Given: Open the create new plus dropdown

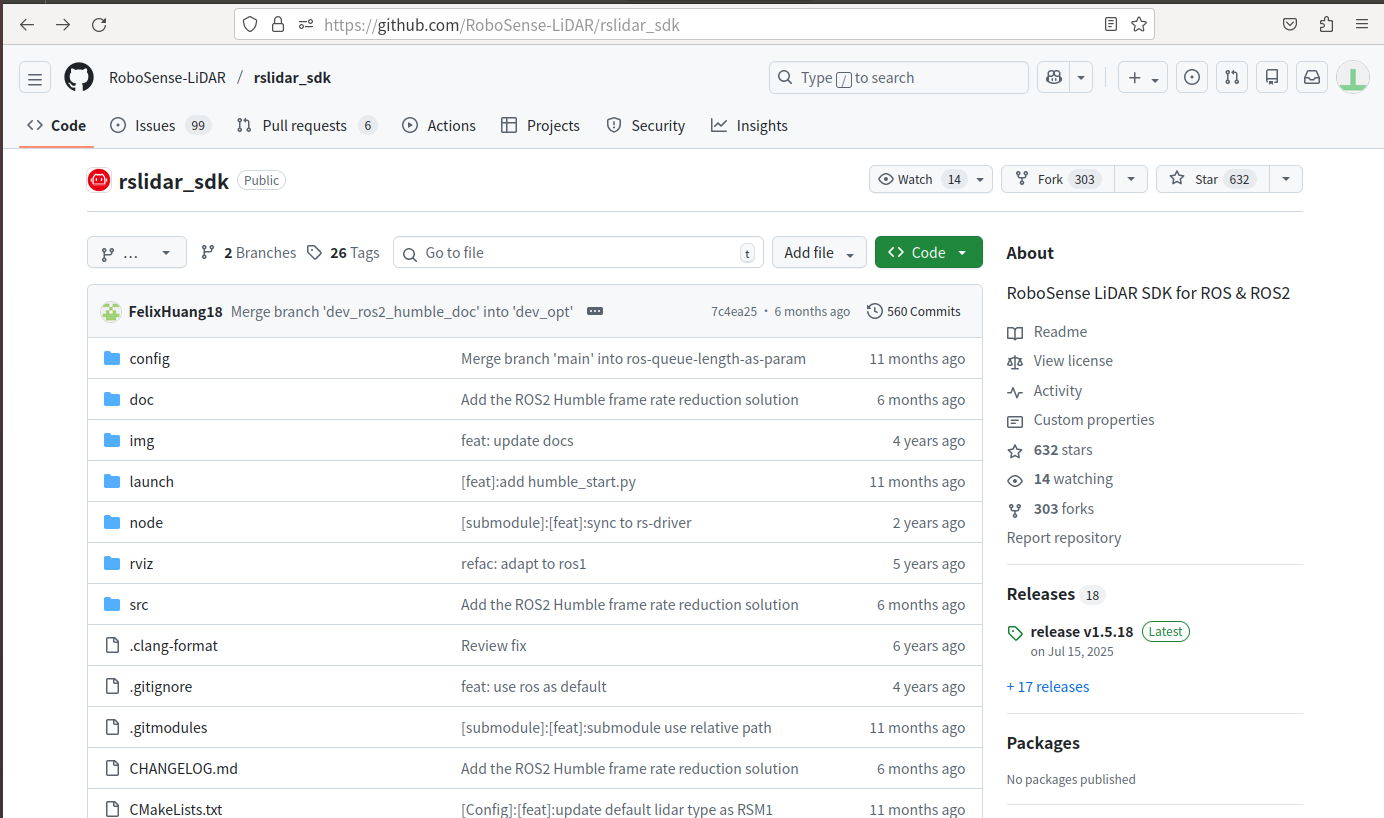Looking at the screenshot, I should [x=1143, y=78].
